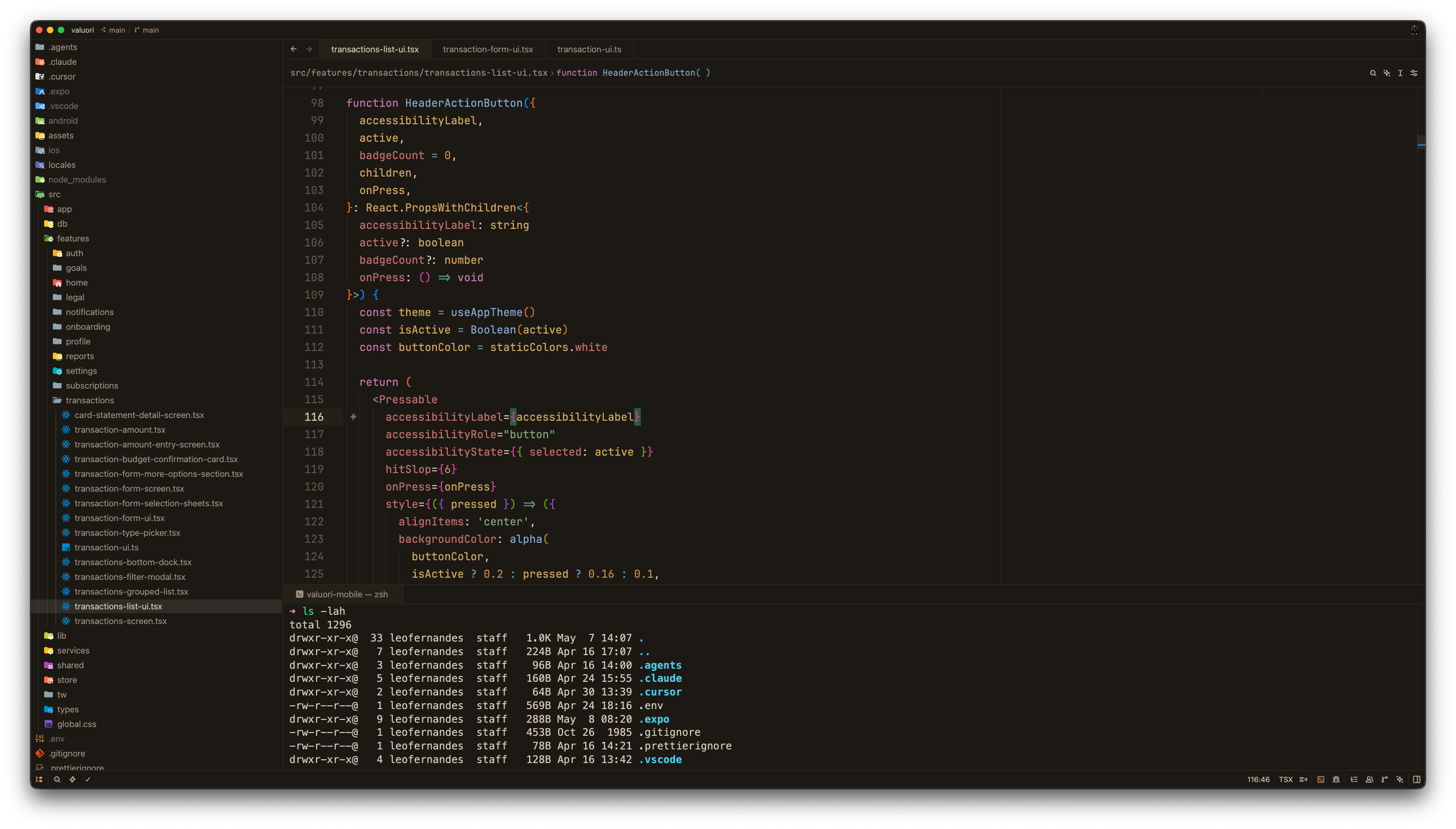Select the valuori-mobile — zsh terminal tab

point(342,594)
